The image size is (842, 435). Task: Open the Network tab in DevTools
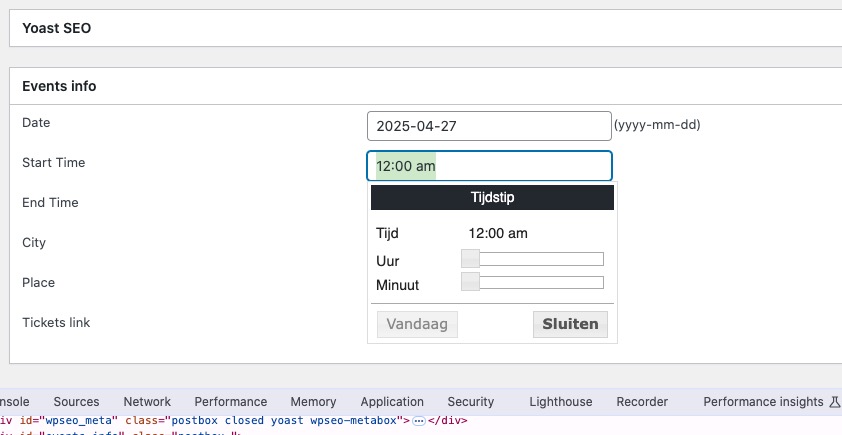coord(147,402)
